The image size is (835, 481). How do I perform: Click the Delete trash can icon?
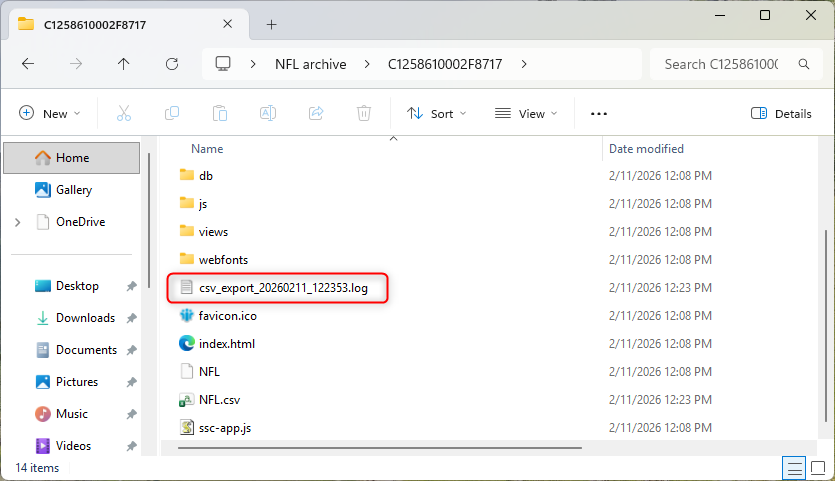[x=364, y=113]
